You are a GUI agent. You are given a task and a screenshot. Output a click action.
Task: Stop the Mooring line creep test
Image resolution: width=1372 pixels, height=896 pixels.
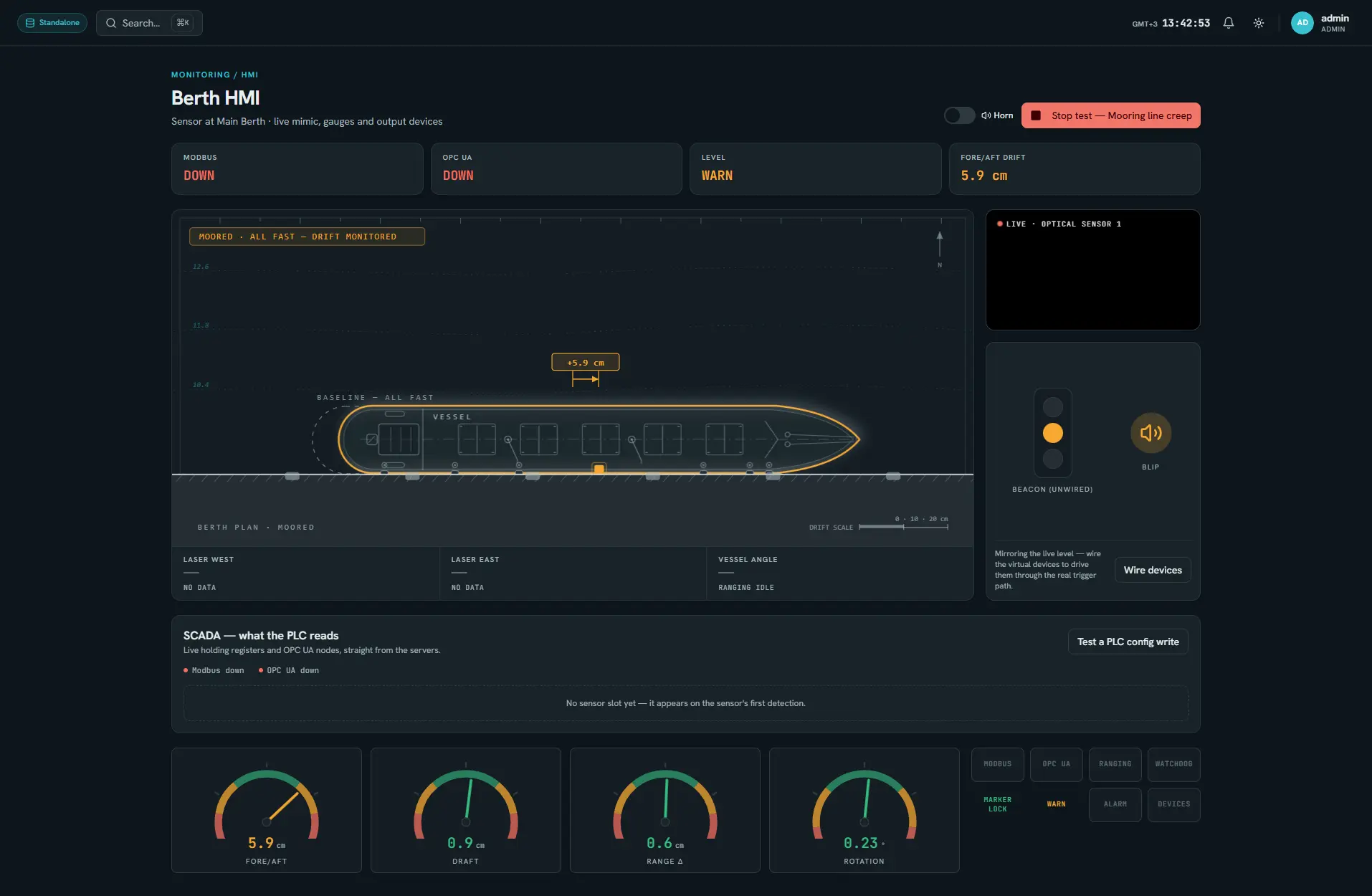(1110, 115)
